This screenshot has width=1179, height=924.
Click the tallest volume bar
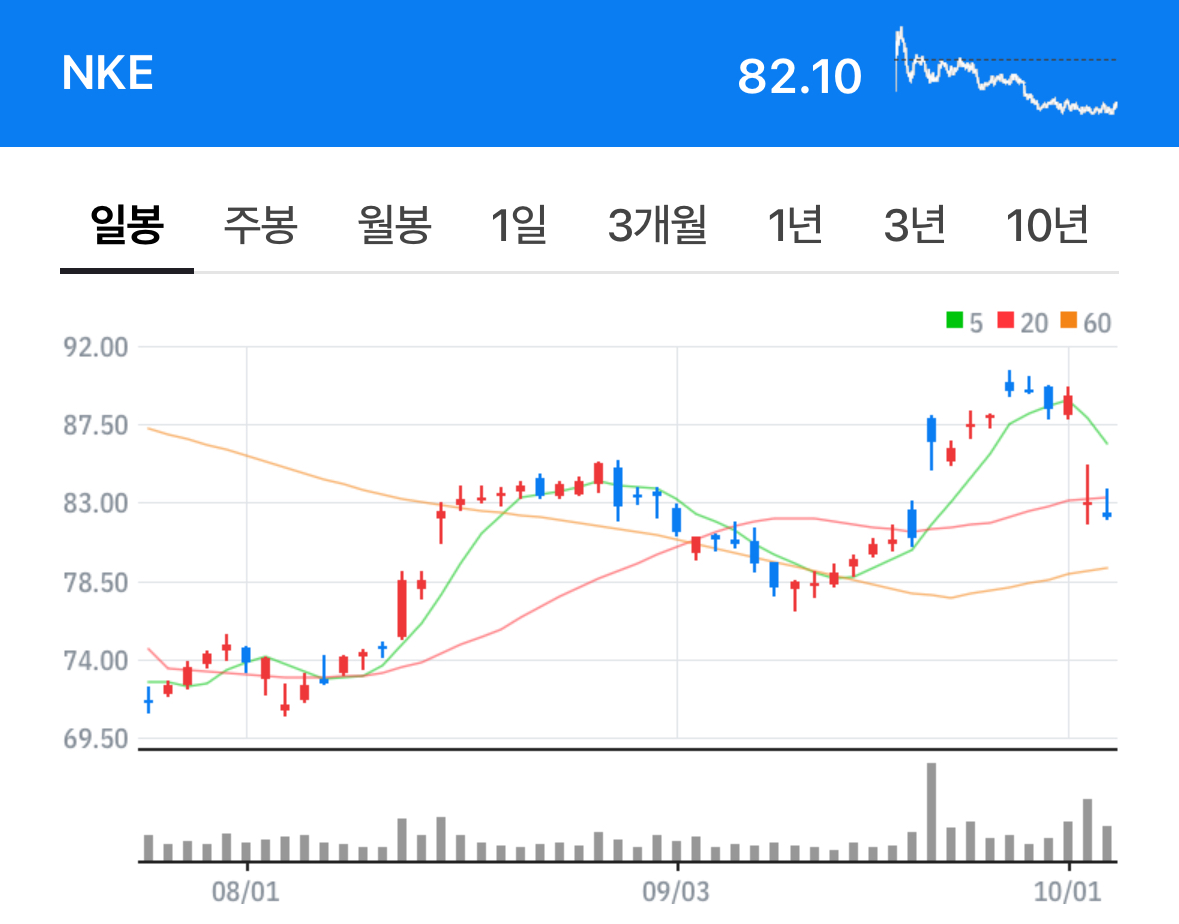pyautogui.click(x=932, y=812)
